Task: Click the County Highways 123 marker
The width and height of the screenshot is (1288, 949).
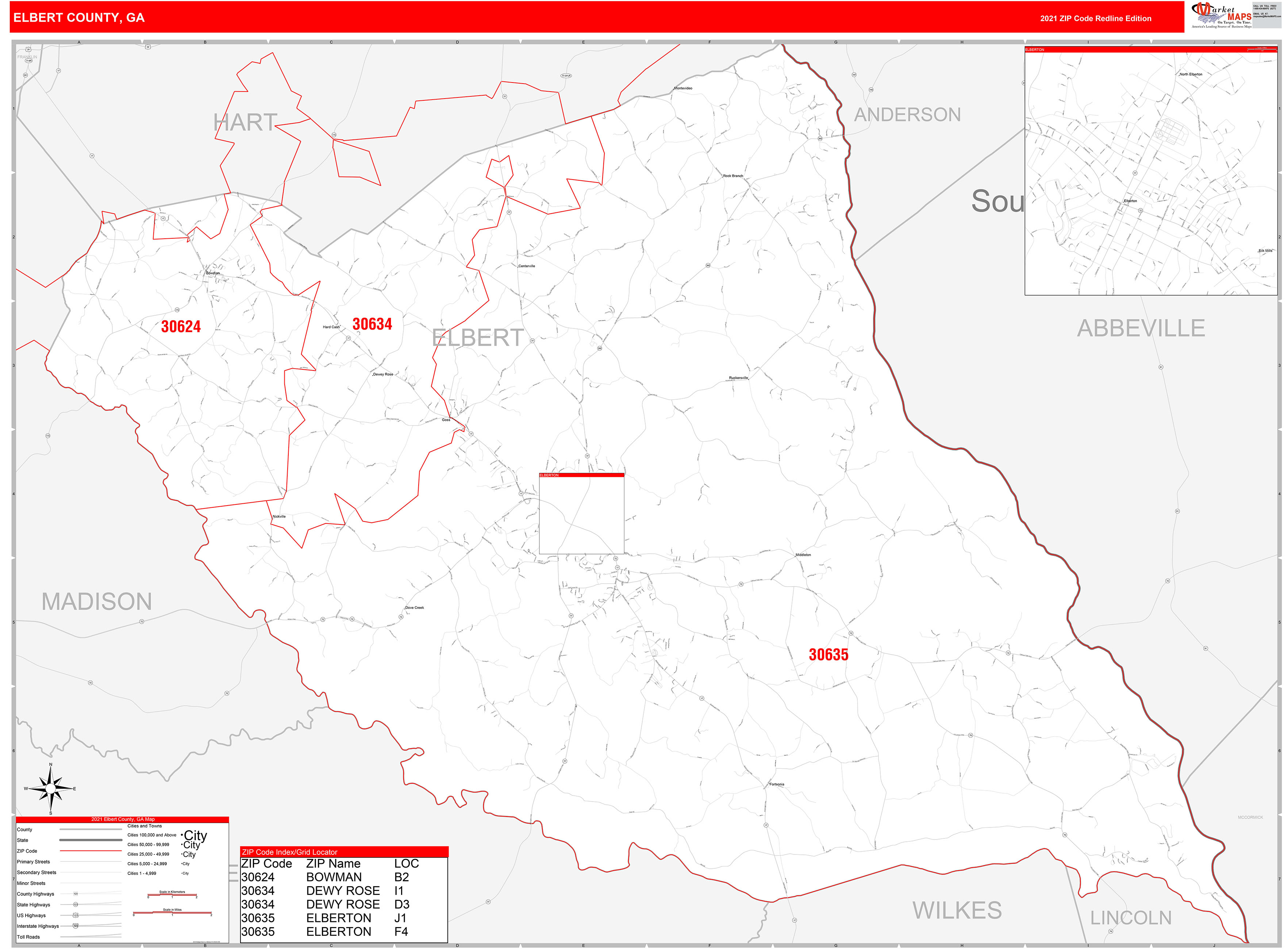Action: (x=76, y=894)
